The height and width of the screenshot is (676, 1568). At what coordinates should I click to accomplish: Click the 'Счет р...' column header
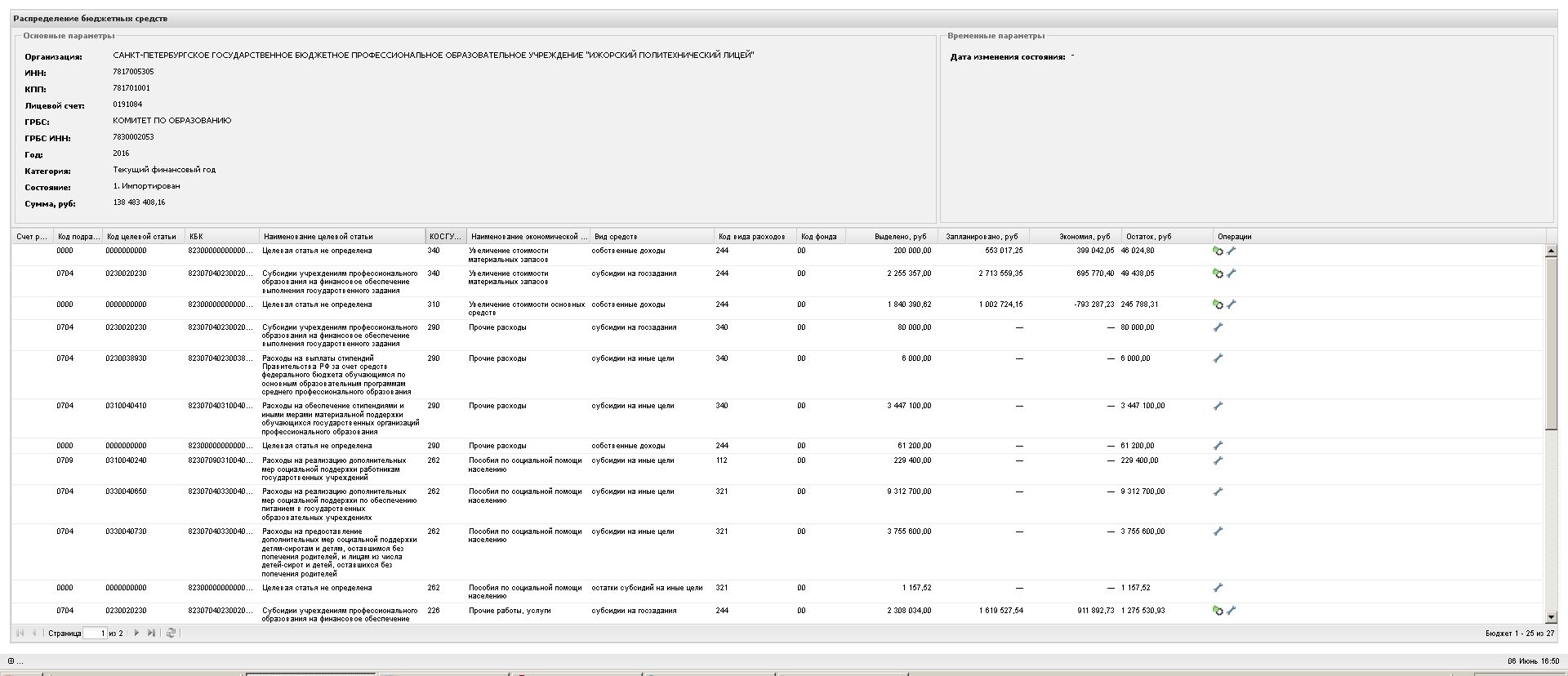33,237
